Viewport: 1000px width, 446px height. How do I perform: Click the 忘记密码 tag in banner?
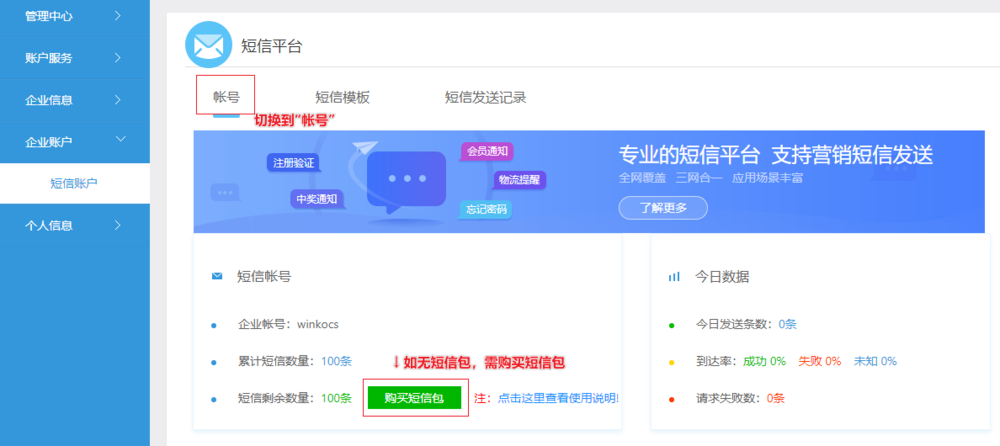point(487,209)
